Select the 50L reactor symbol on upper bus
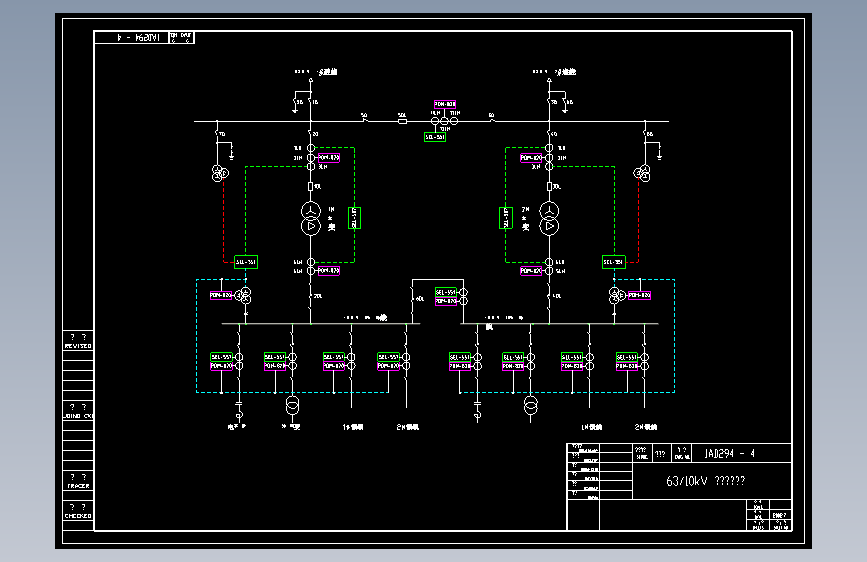This screenshot has height=562, width=867. click(x=403, y=121)
